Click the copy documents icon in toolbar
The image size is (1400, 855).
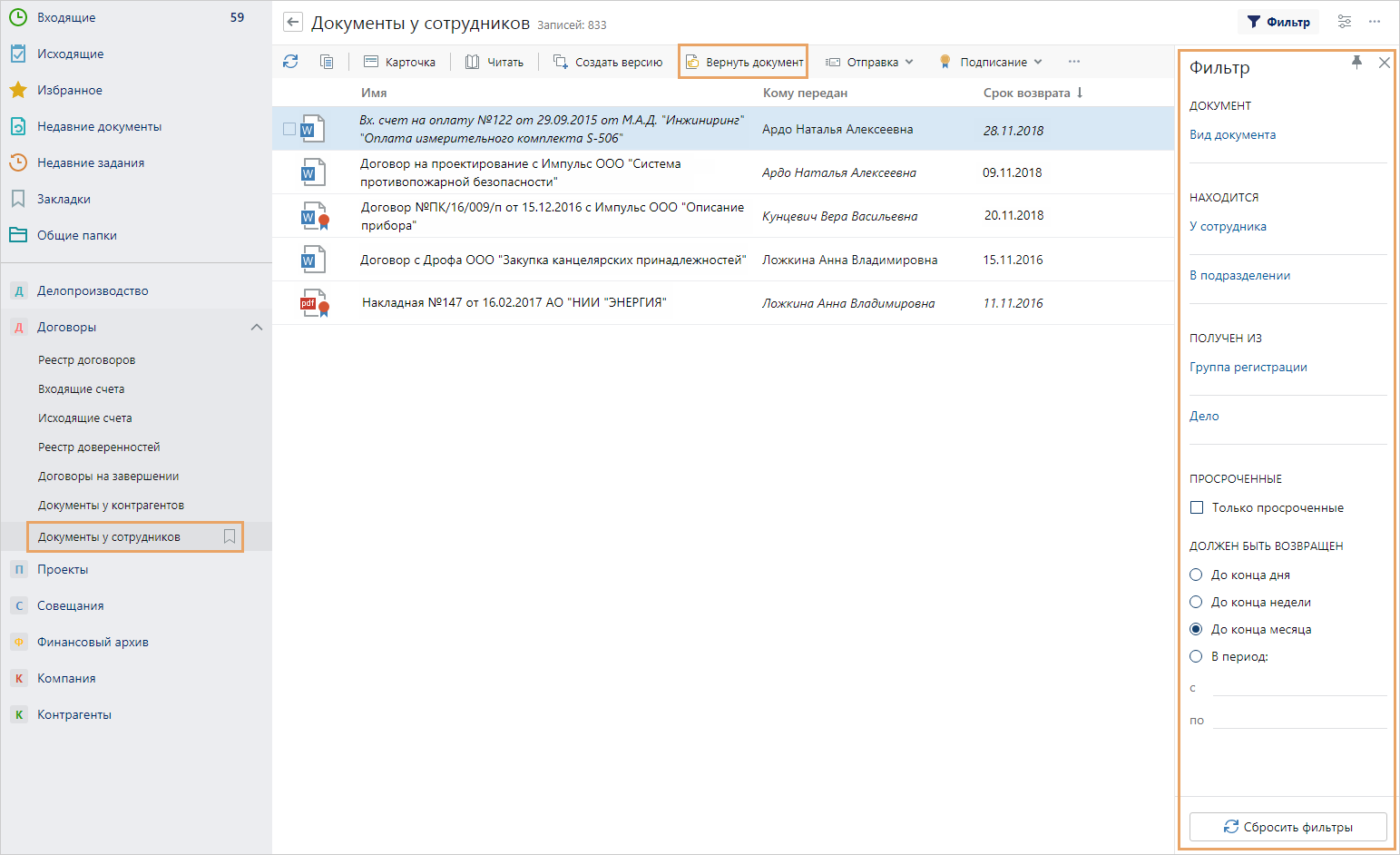coord(327,62)
